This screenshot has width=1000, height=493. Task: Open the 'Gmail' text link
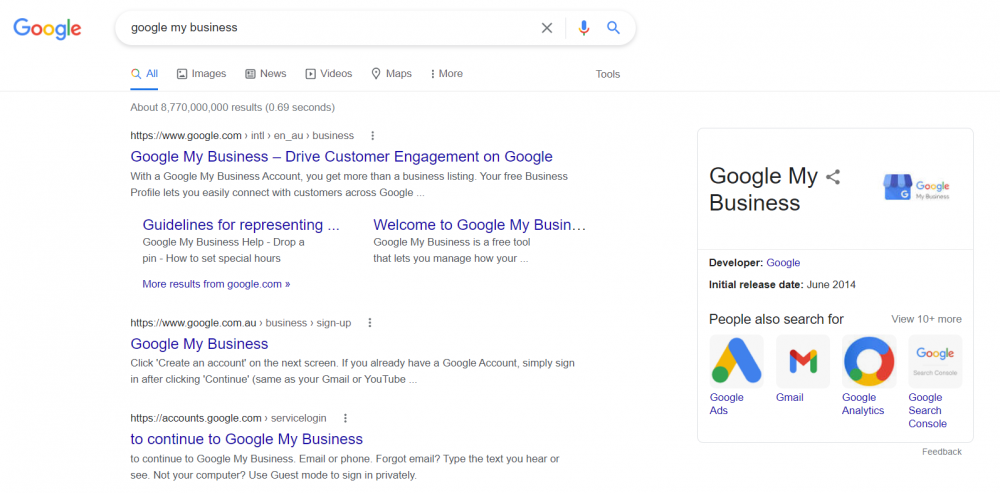790,398
